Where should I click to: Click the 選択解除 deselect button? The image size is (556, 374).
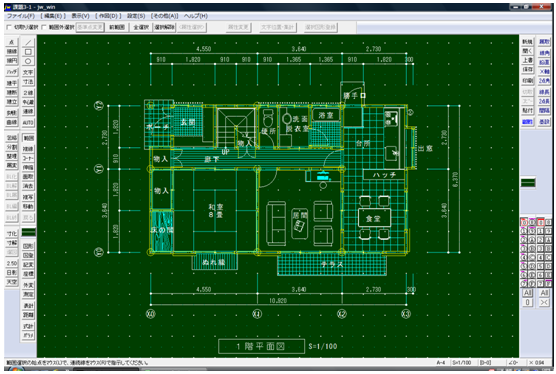pos(164,27)
